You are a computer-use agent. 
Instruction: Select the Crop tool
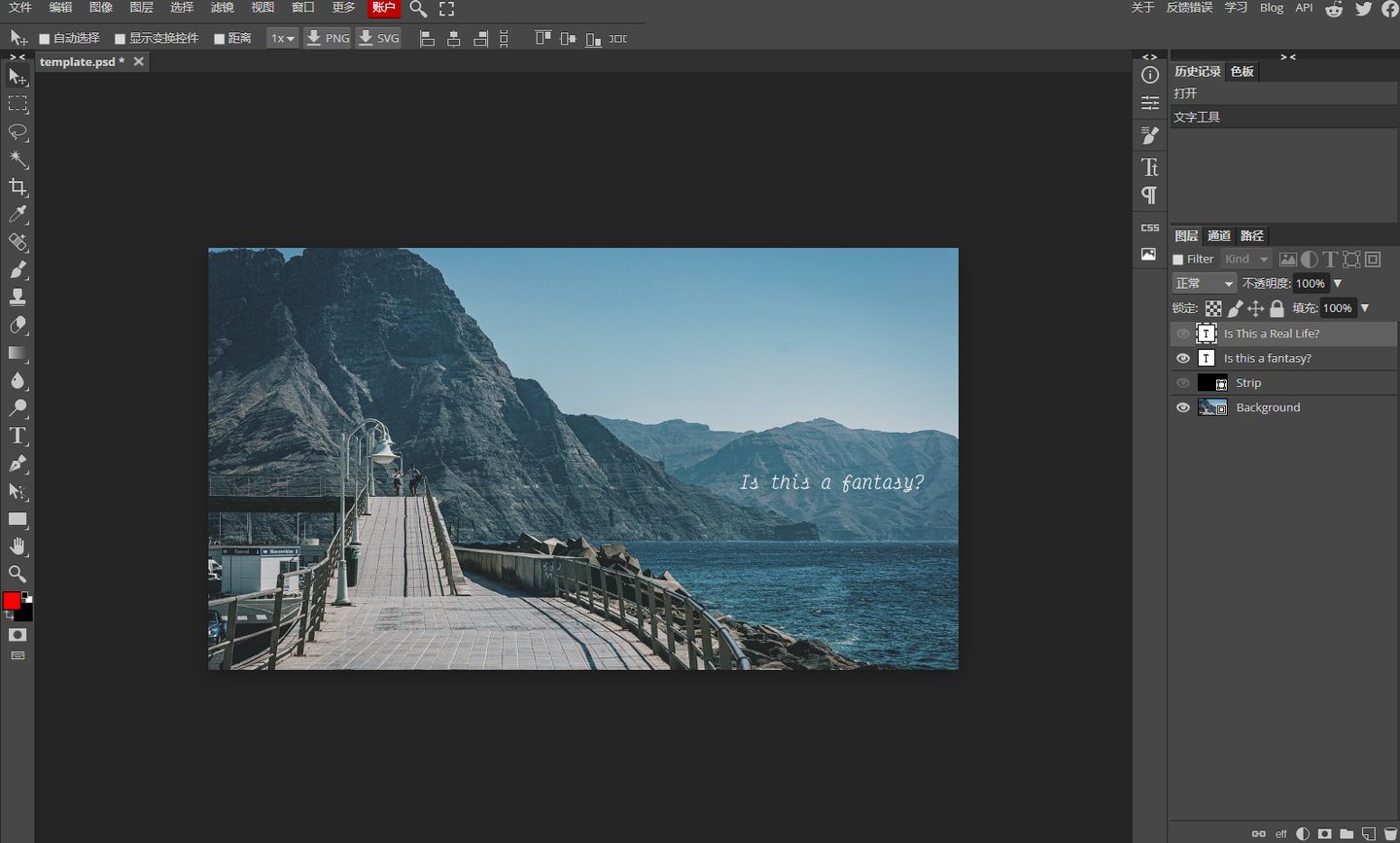(17, 187)
